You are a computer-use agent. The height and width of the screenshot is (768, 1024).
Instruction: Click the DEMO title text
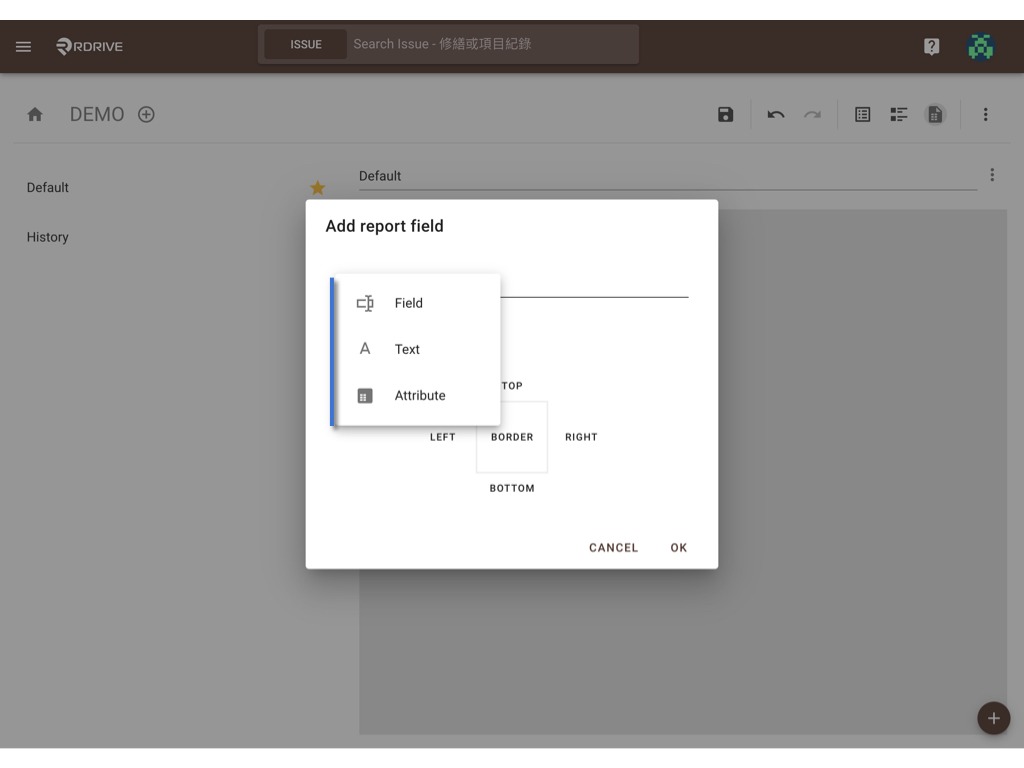[97, 115]
